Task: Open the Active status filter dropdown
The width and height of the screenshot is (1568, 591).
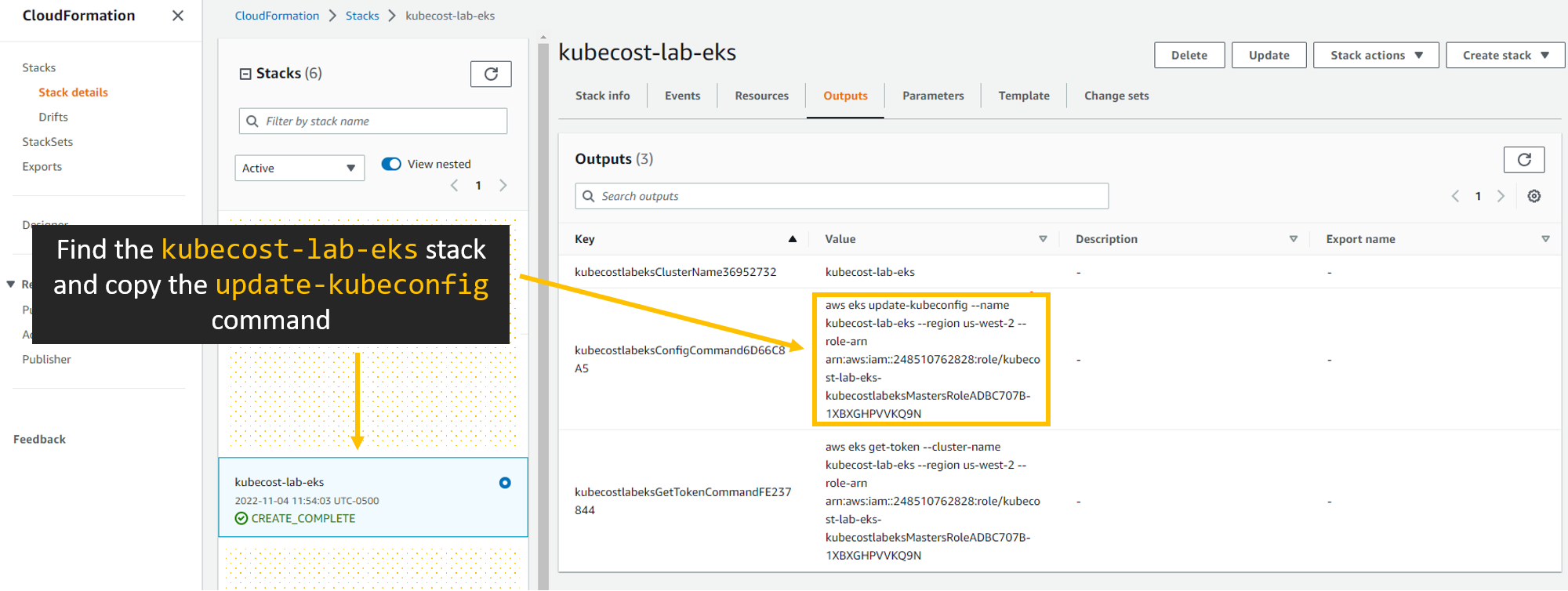Action: click(299, 168)
